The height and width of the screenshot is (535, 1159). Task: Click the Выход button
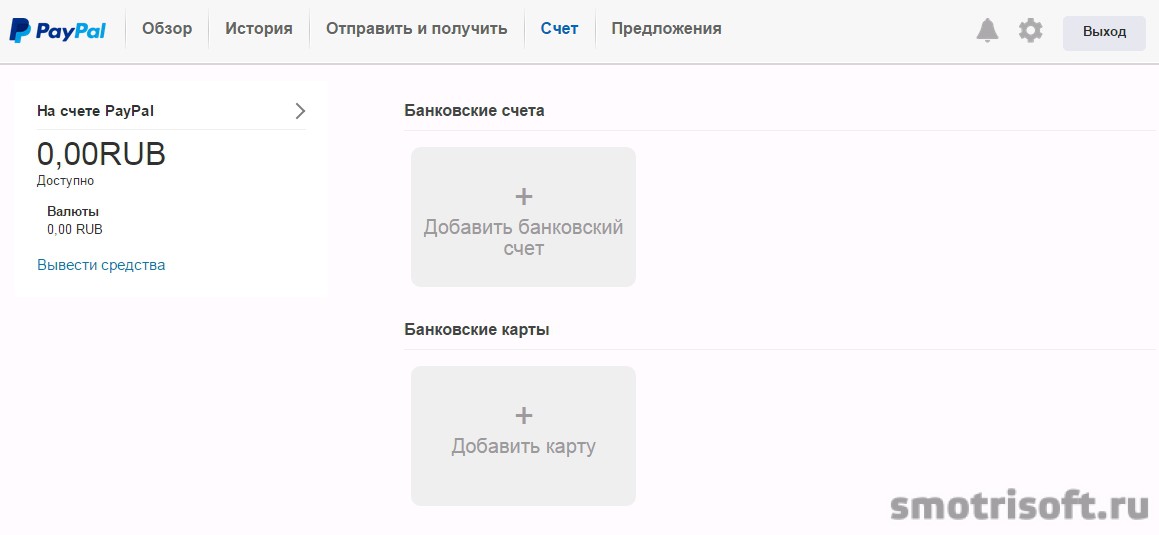pyautogui.click(x=1104, y=33)
